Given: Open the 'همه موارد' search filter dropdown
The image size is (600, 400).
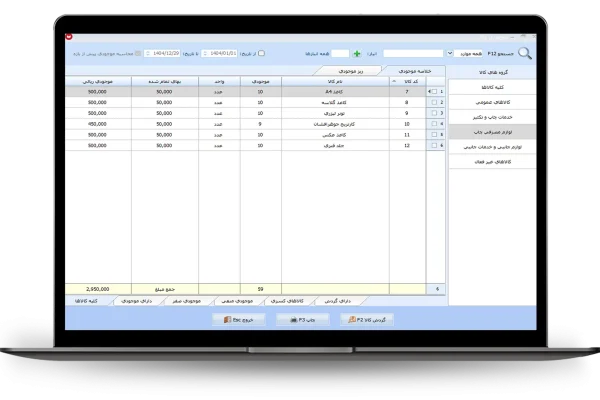Looking at the screenshot, I should click(x=450, y=53).
